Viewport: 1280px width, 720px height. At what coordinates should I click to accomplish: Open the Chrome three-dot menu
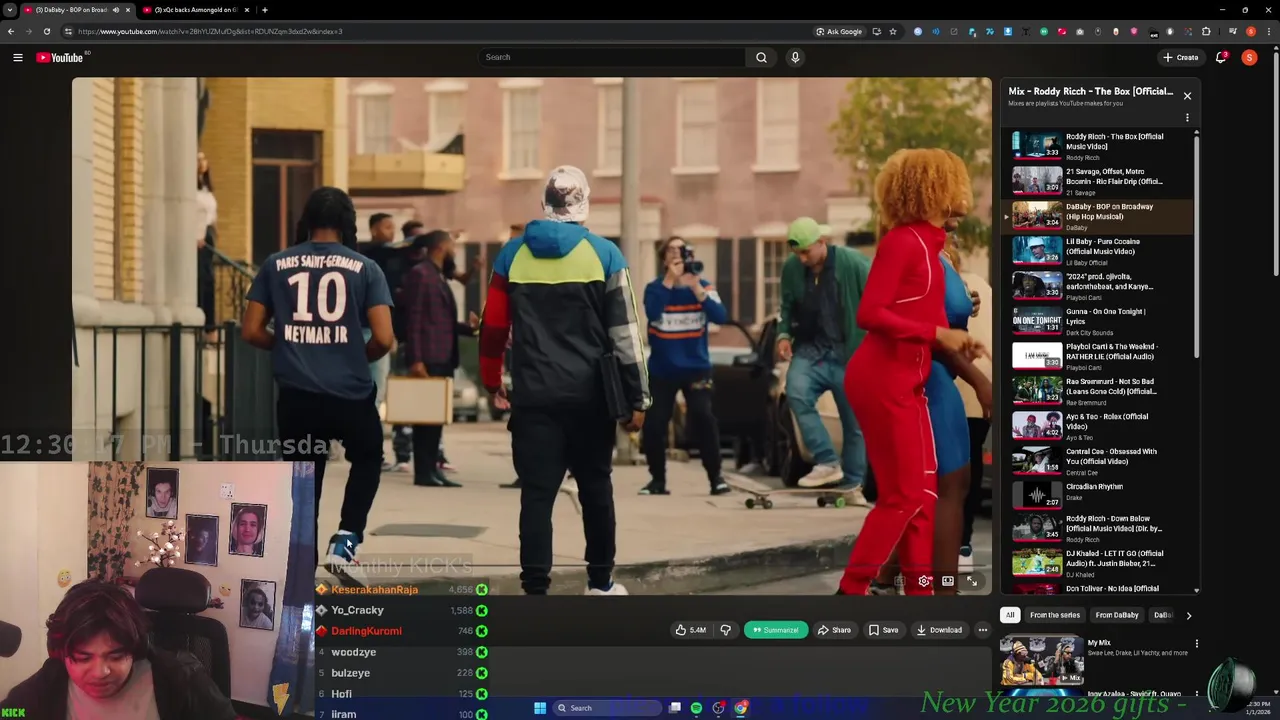click(x=1269, y=31)
